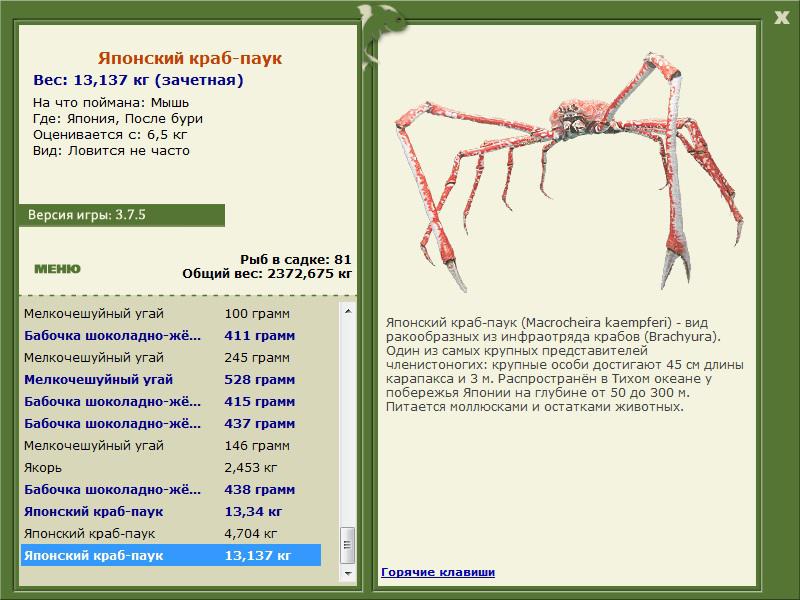Open the МЕНЮ button
Image resolution: width=800 pixels, height=600 pixels.
57,269
